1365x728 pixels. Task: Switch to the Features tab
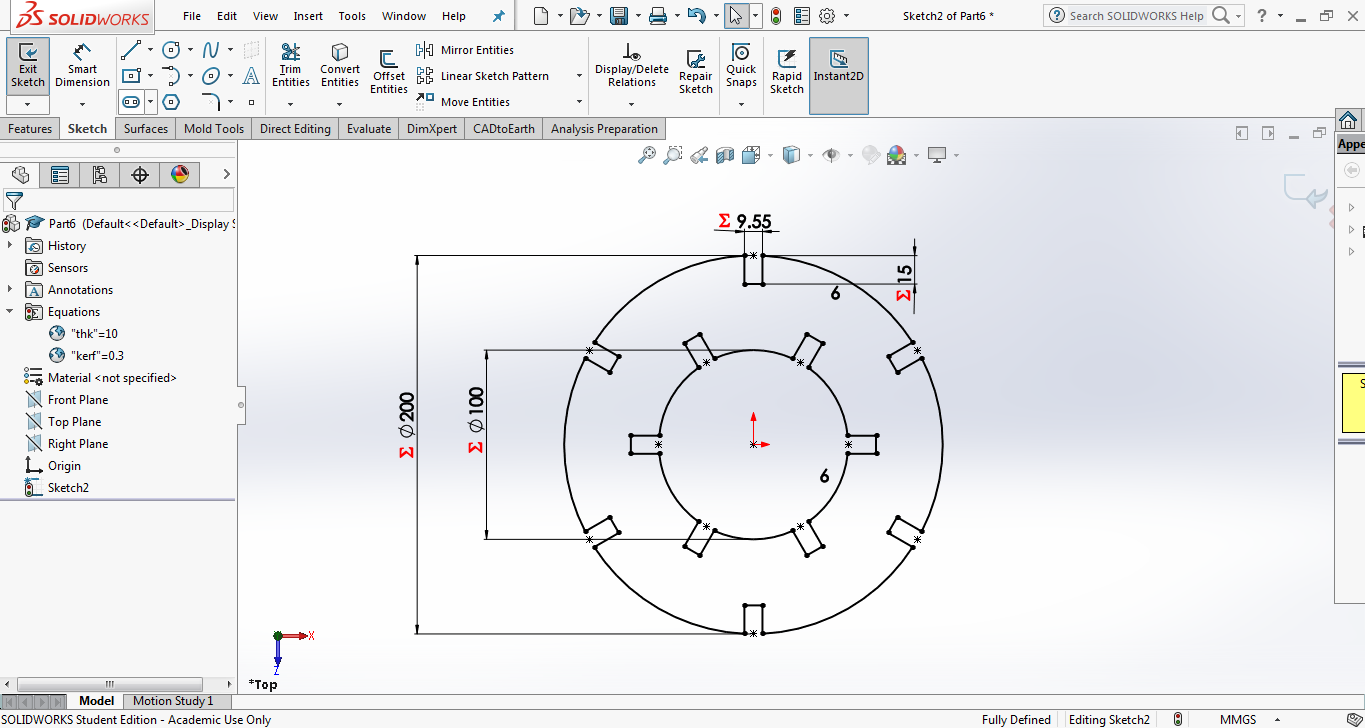30,129
